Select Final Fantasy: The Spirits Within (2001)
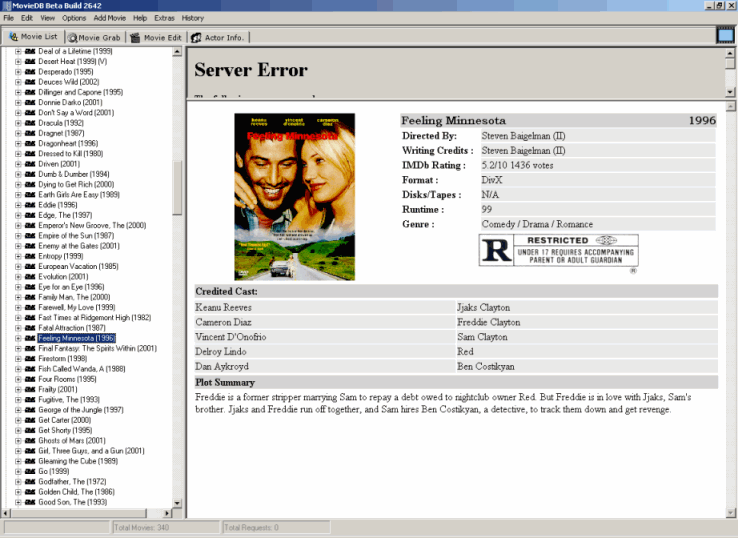This screenshot has height=538, width=738. tap(97, 348)
